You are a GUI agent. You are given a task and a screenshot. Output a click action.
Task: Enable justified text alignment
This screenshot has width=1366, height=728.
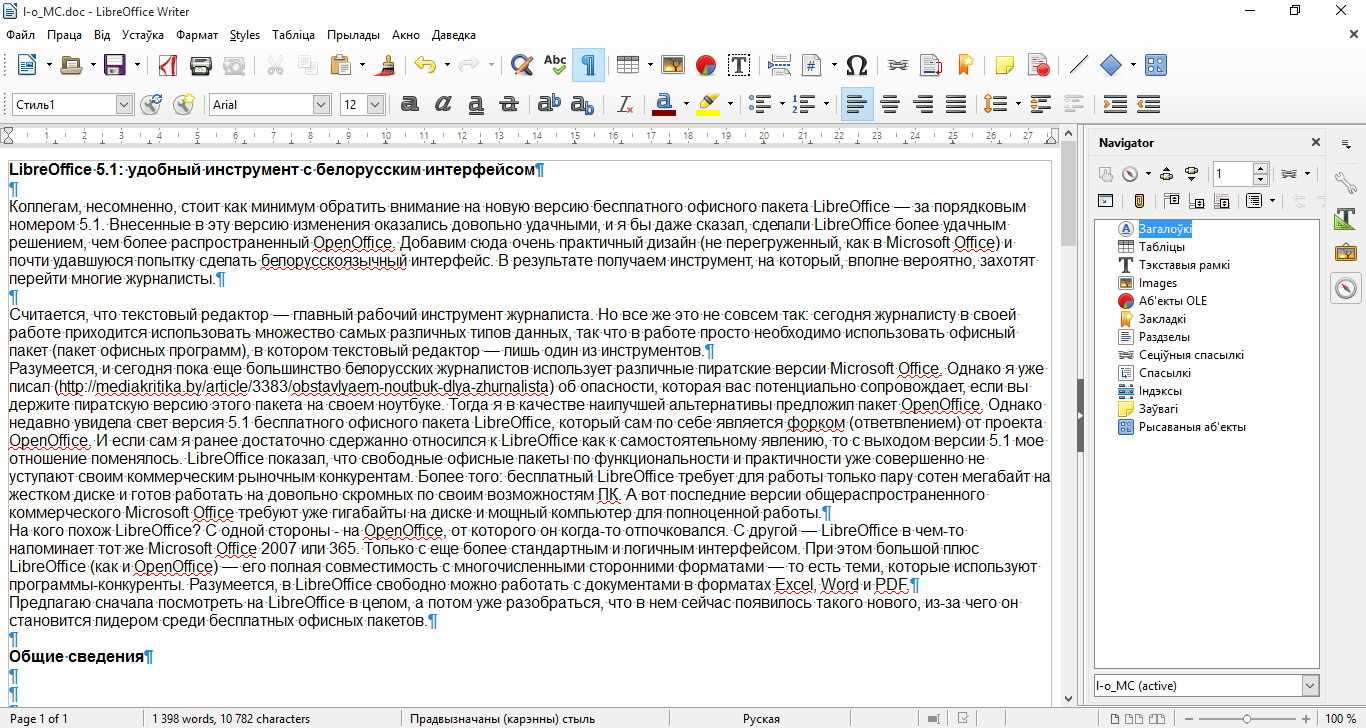click(956, 104)
